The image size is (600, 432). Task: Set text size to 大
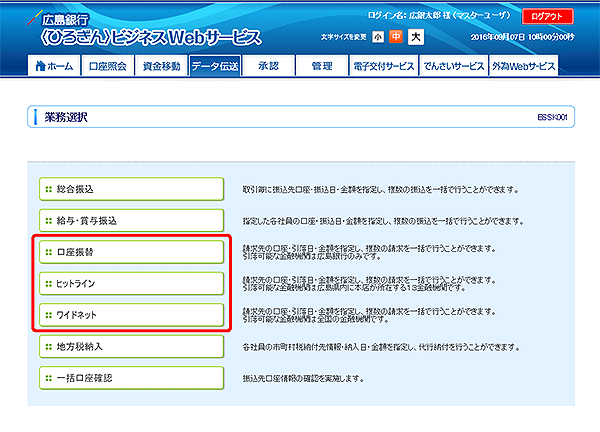(x=416, y=37)
